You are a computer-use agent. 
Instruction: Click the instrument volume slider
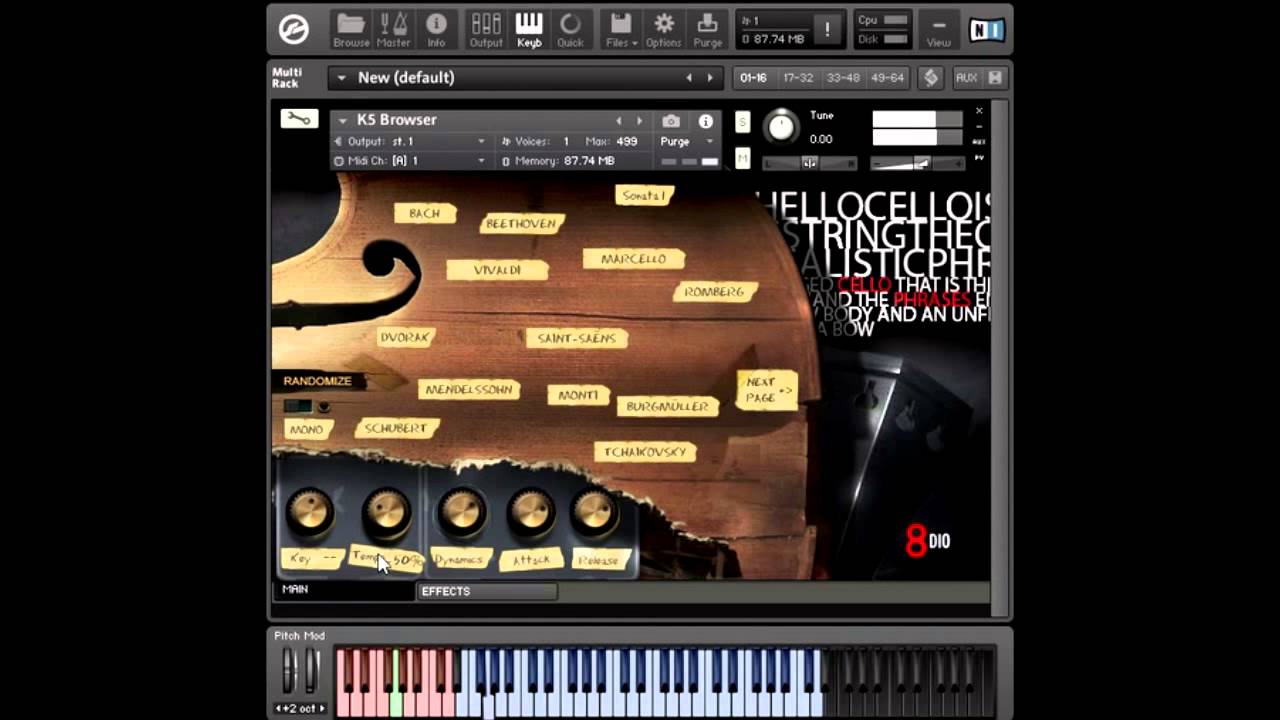[916, 163]
